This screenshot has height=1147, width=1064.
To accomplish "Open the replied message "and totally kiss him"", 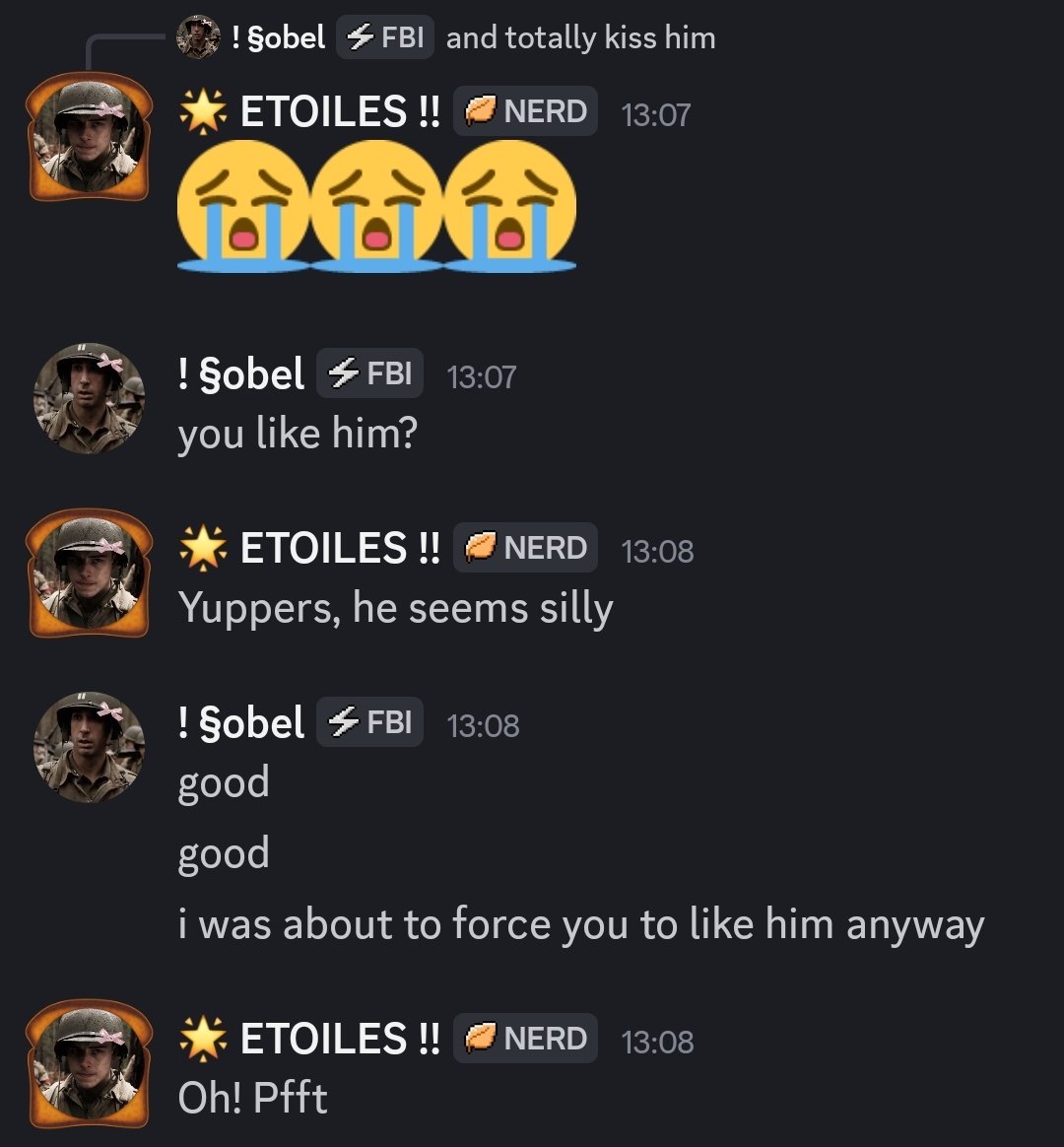I will pyautogui.click(x=580, y=37).
